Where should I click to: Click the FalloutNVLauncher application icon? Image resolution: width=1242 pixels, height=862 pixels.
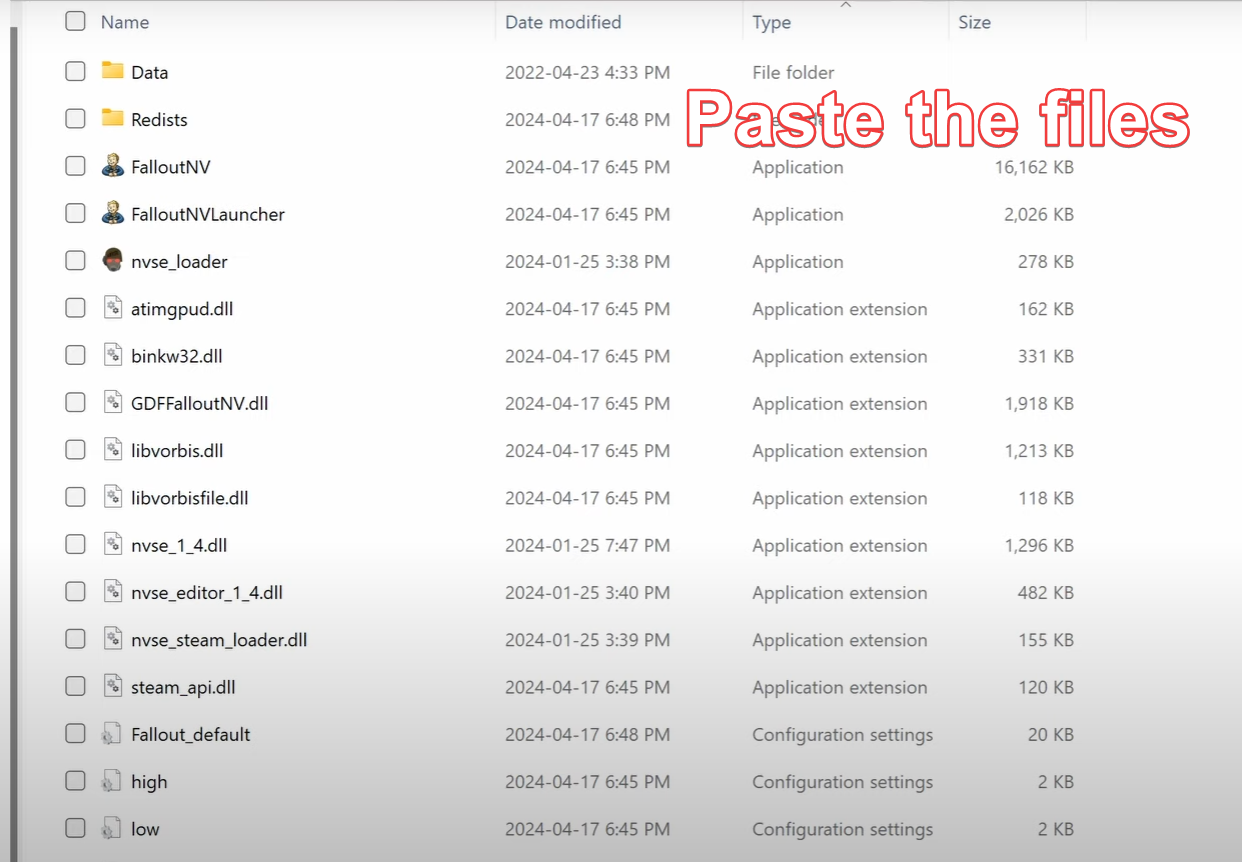click(x=113, y=213)
